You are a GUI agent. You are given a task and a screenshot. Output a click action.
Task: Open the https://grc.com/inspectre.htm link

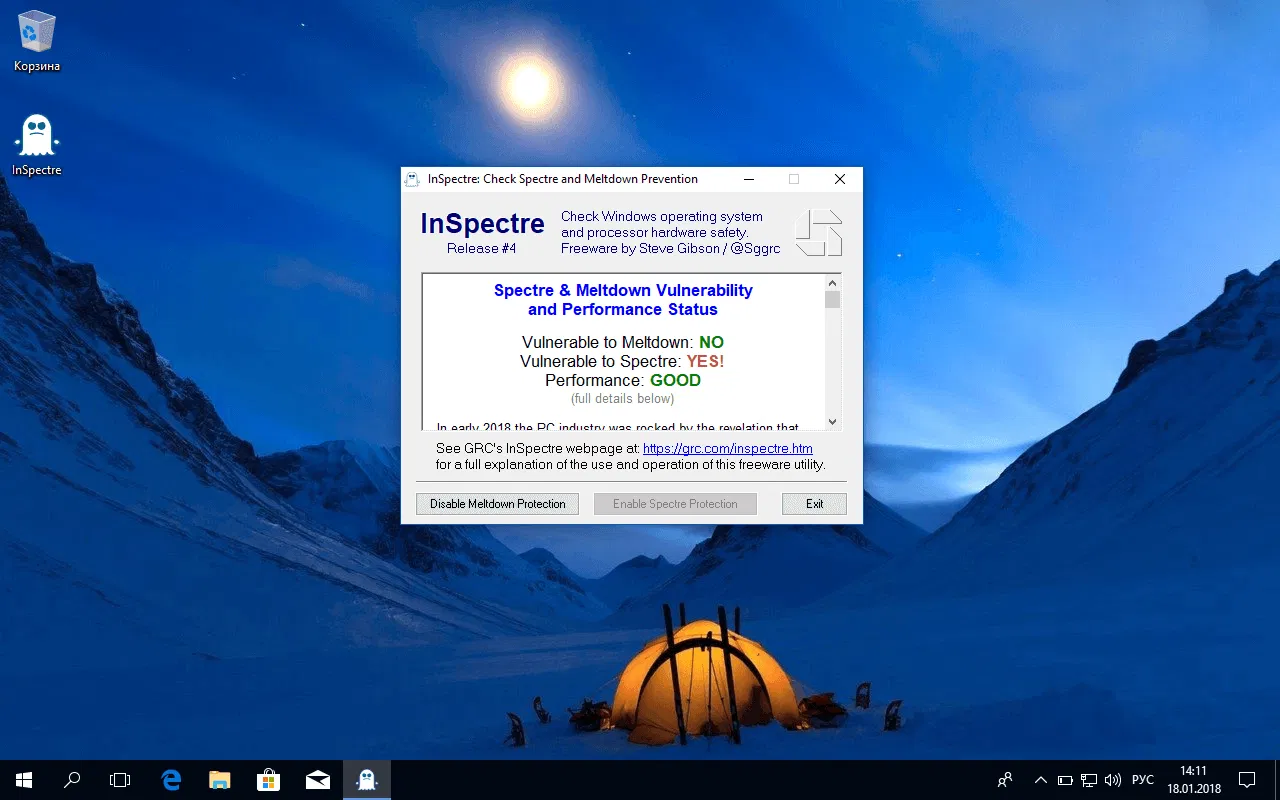[x=727, y=449]
